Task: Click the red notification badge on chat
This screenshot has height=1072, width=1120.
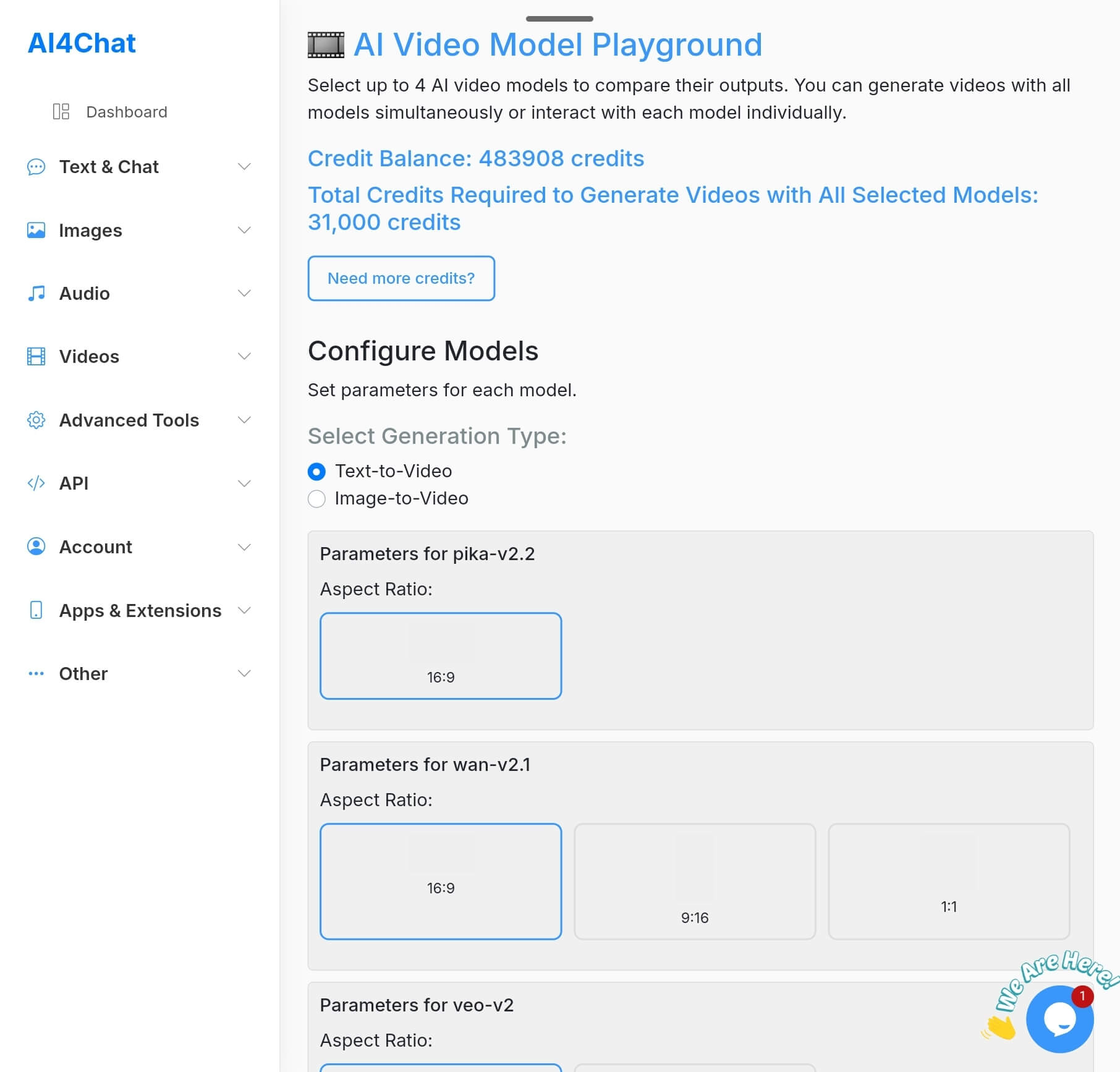Action: pyautogui.click(x=1082, y=996)
